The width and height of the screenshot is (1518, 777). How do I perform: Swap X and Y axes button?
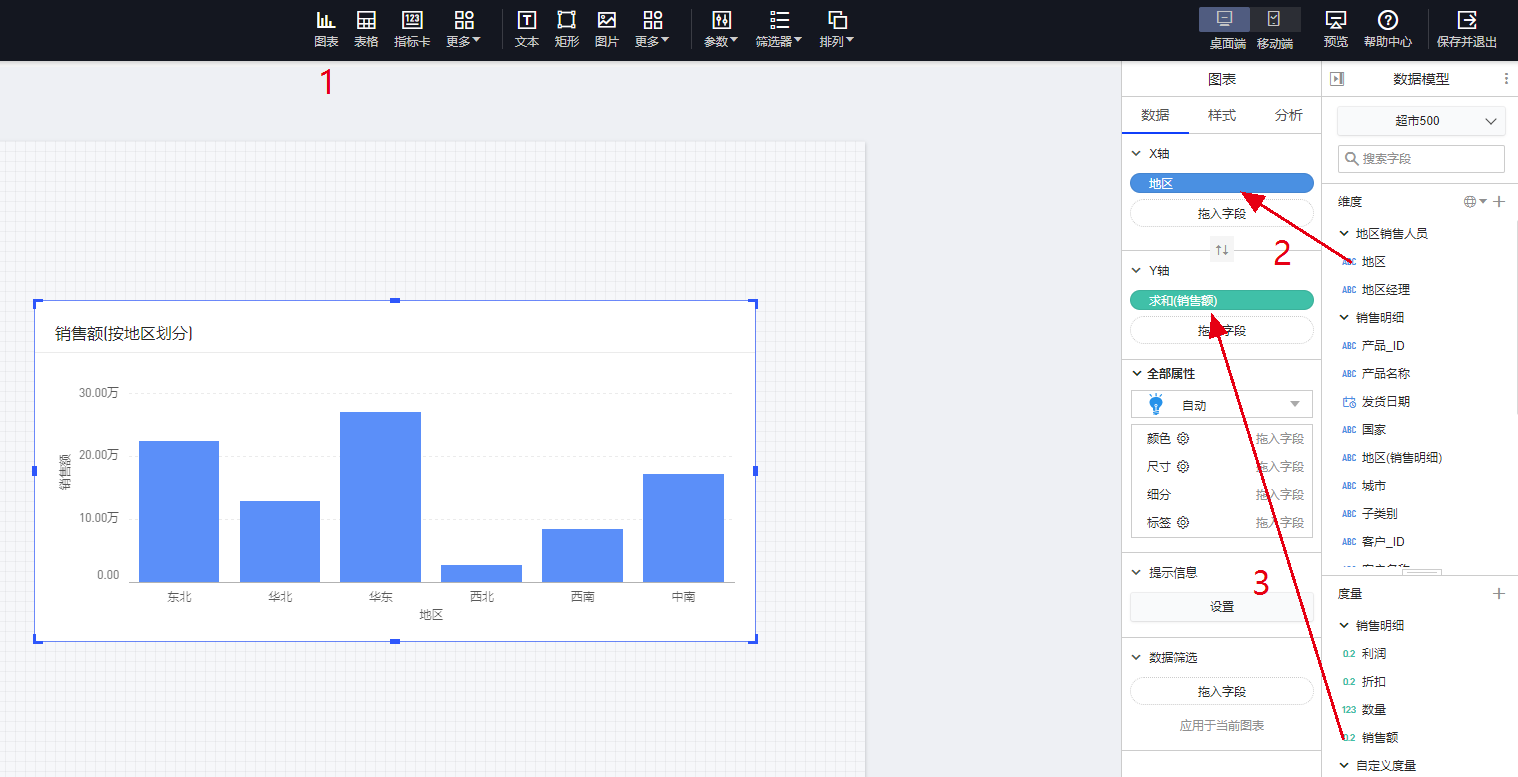(1221, 250)
